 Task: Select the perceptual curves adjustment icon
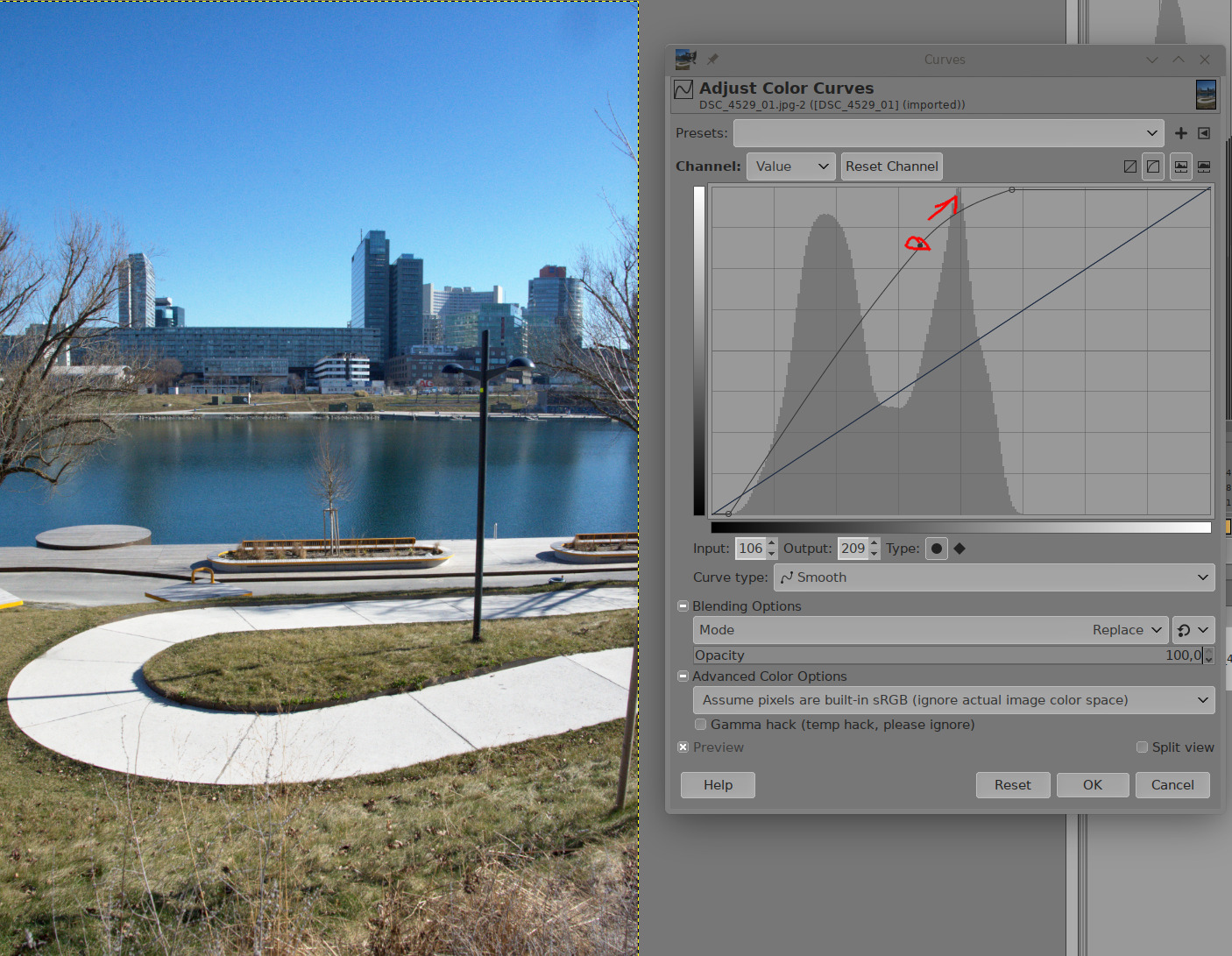(1153, 166)
